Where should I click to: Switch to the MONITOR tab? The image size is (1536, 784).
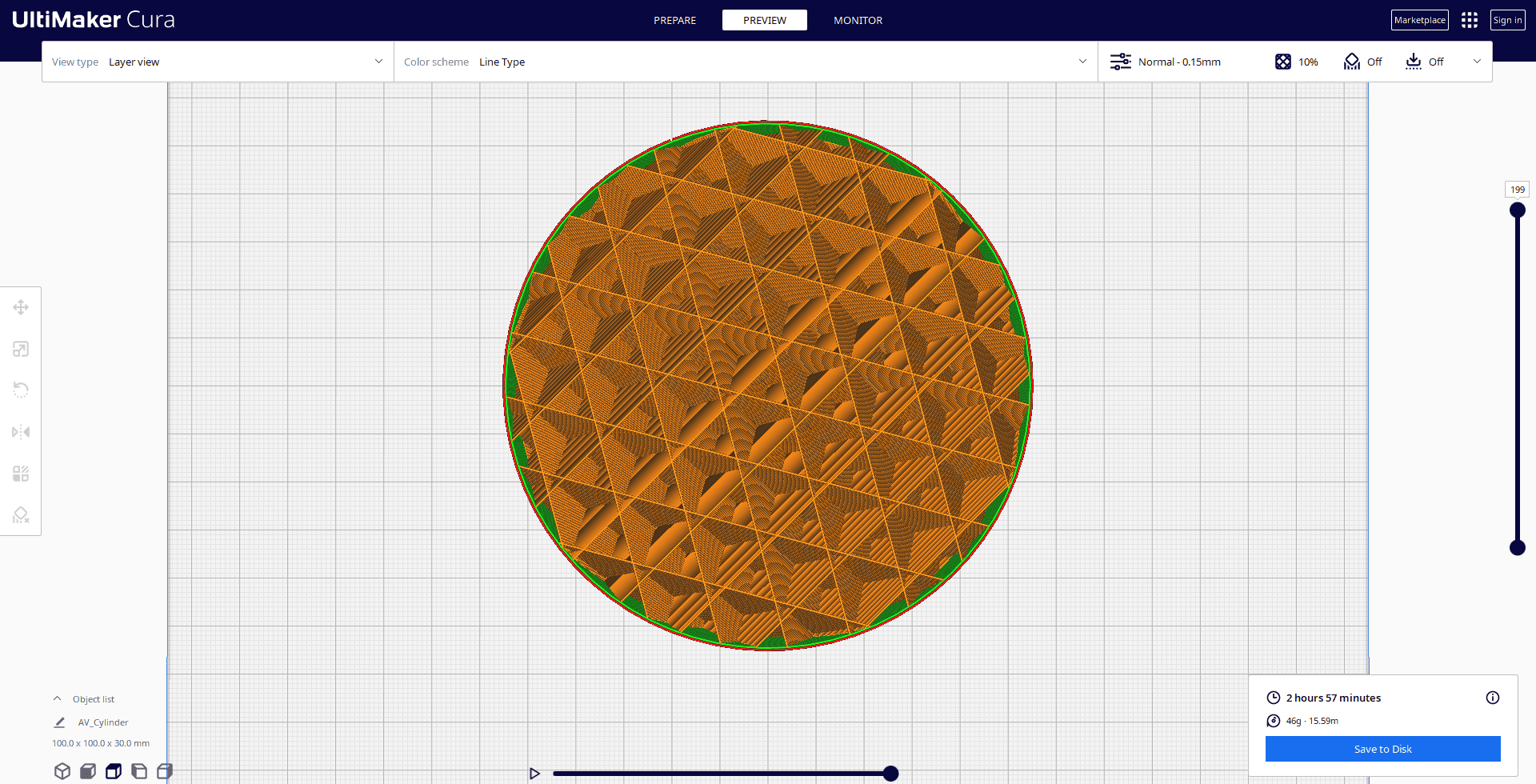click(x=858, y=20)
